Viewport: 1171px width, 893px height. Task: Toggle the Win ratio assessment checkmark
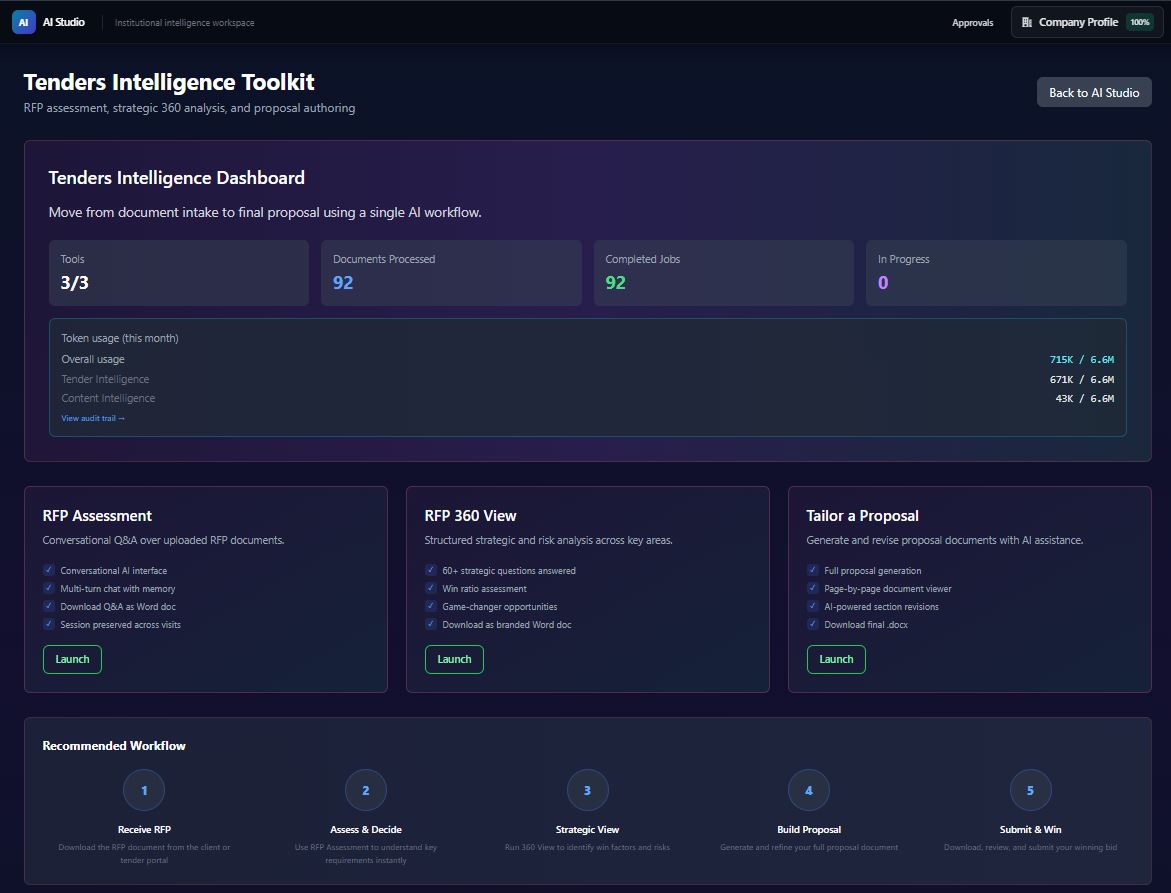(431, 588)
